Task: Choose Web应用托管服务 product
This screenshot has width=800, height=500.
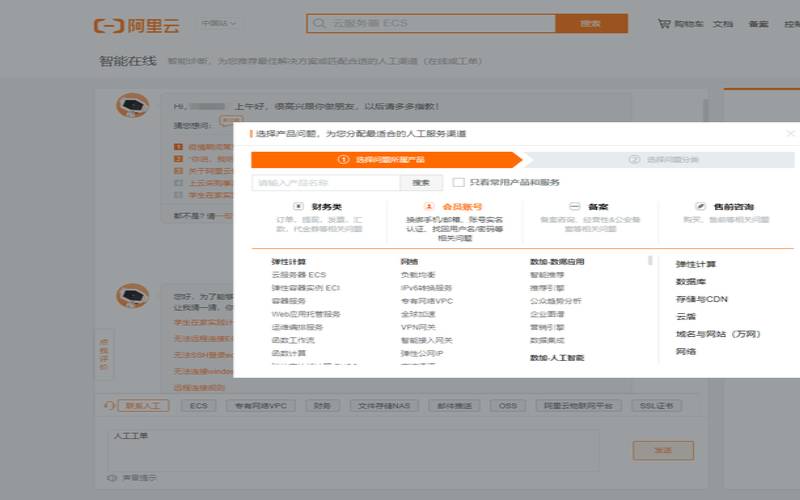Action: point(306,314)
